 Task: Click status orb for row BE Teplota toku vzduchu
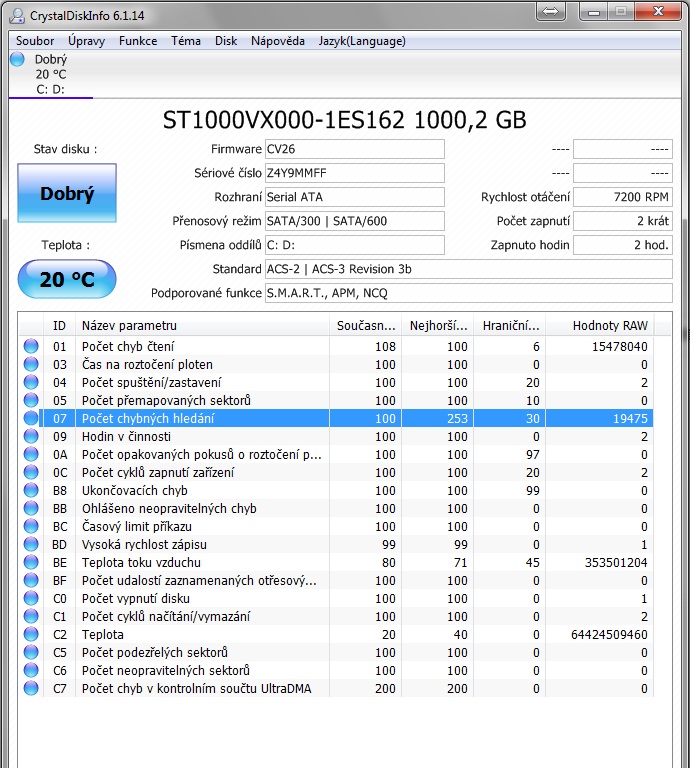(x=31, y=563)
